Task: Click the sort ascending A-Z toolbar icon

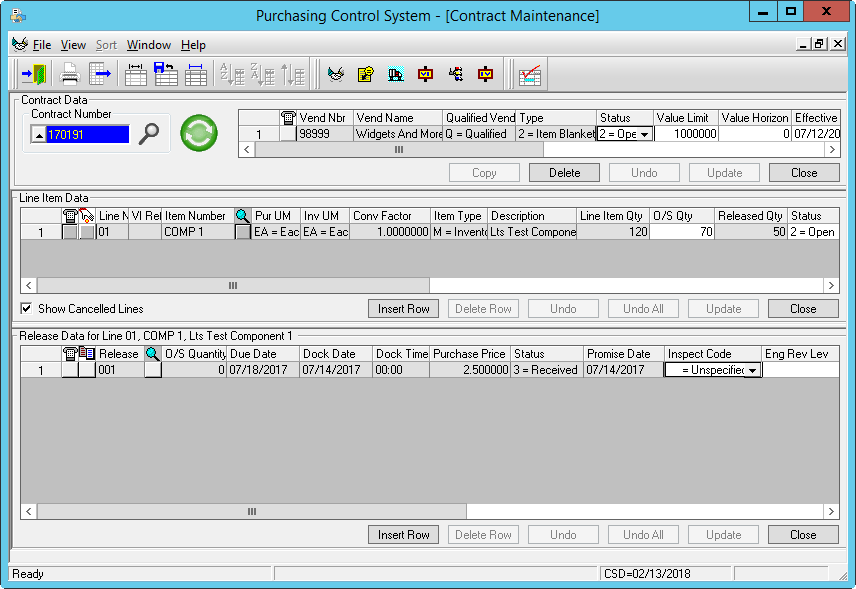Action: 232,74
